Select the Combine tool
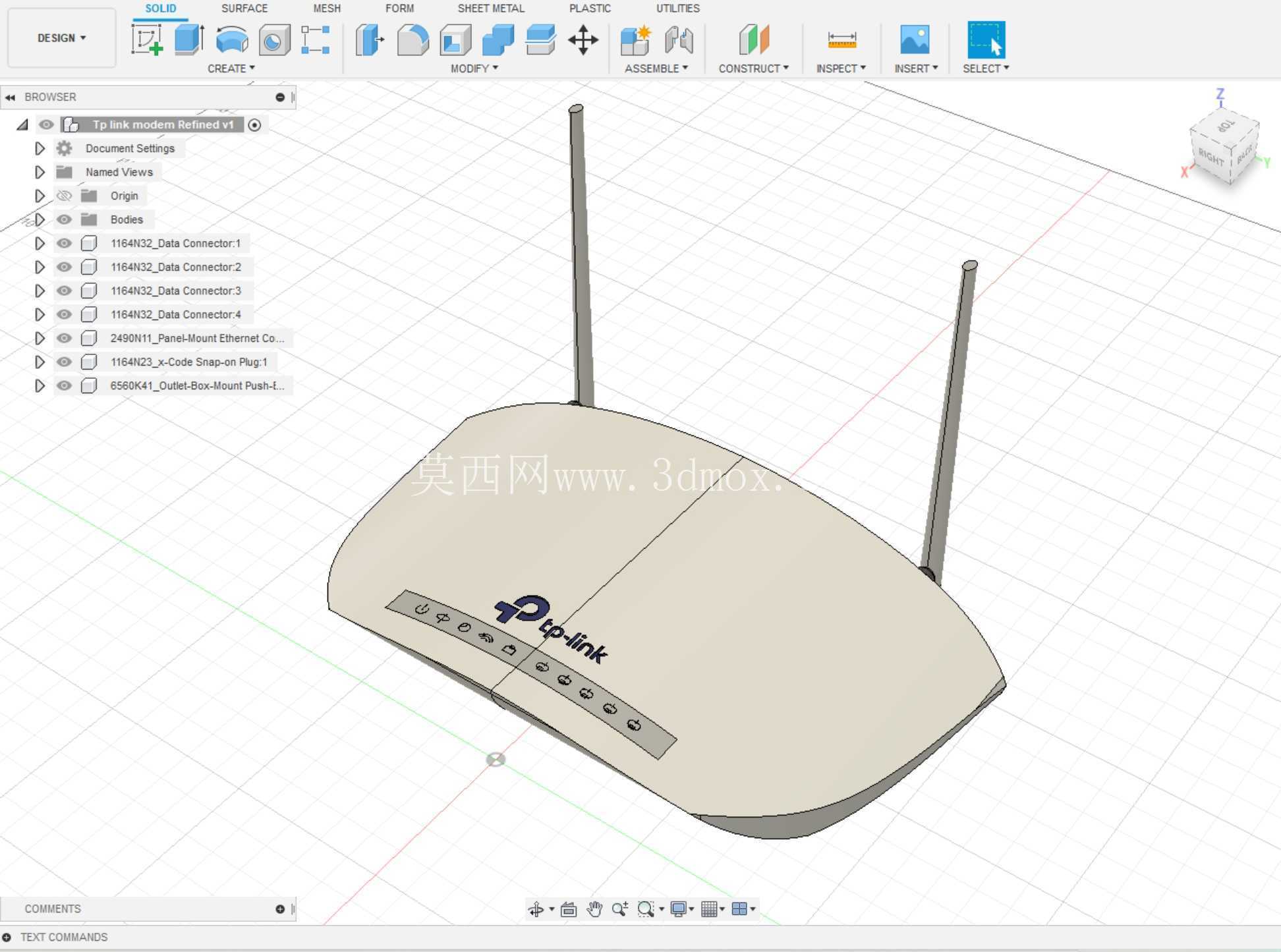1281x952 pixels. point(498,40)
